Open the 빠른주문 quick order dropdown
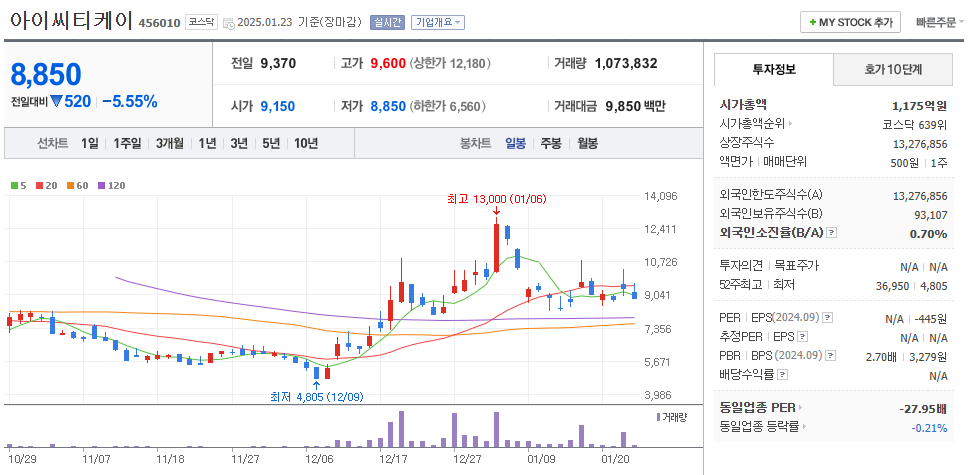Screen dimensions: 970x475 940,22
